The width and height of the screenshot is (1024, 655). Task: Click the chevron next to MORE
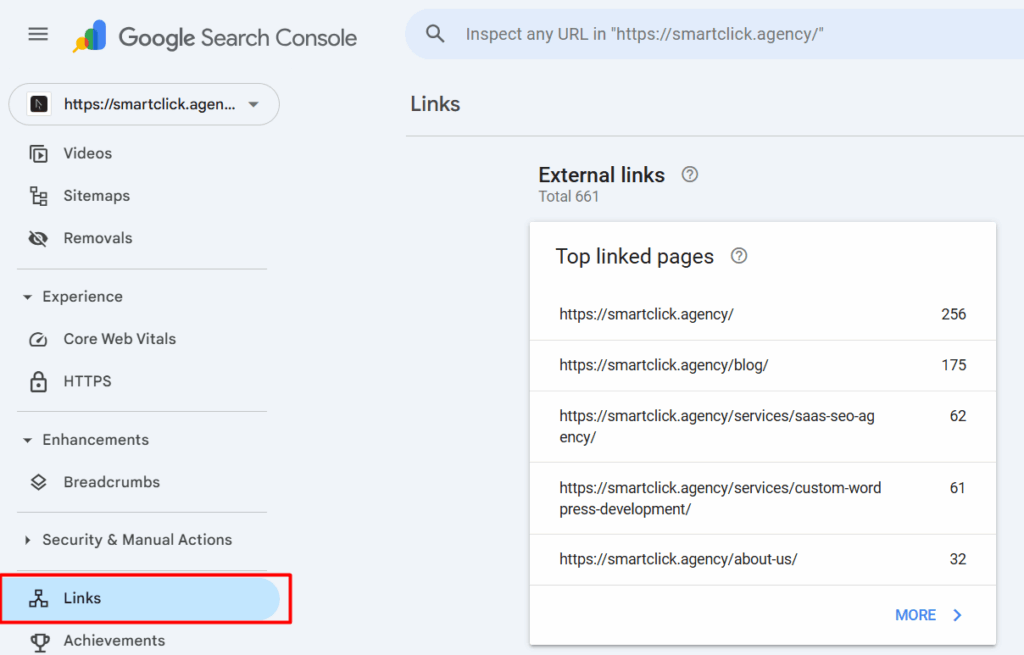(x=957, y=615)
